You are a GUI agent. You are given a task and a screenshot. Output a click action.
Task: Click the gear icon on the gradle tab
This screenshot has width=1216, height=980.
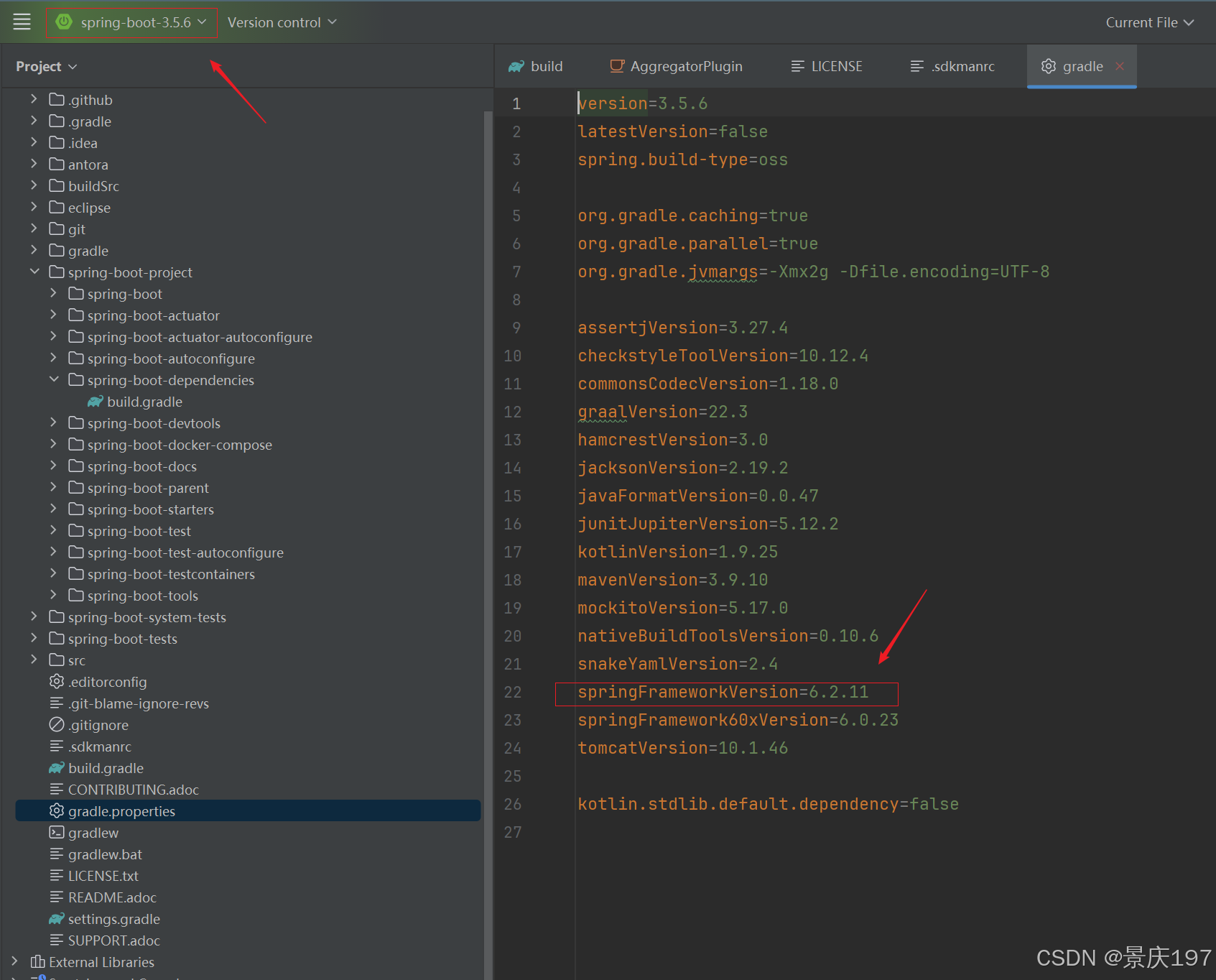(x=1048, y=66)
